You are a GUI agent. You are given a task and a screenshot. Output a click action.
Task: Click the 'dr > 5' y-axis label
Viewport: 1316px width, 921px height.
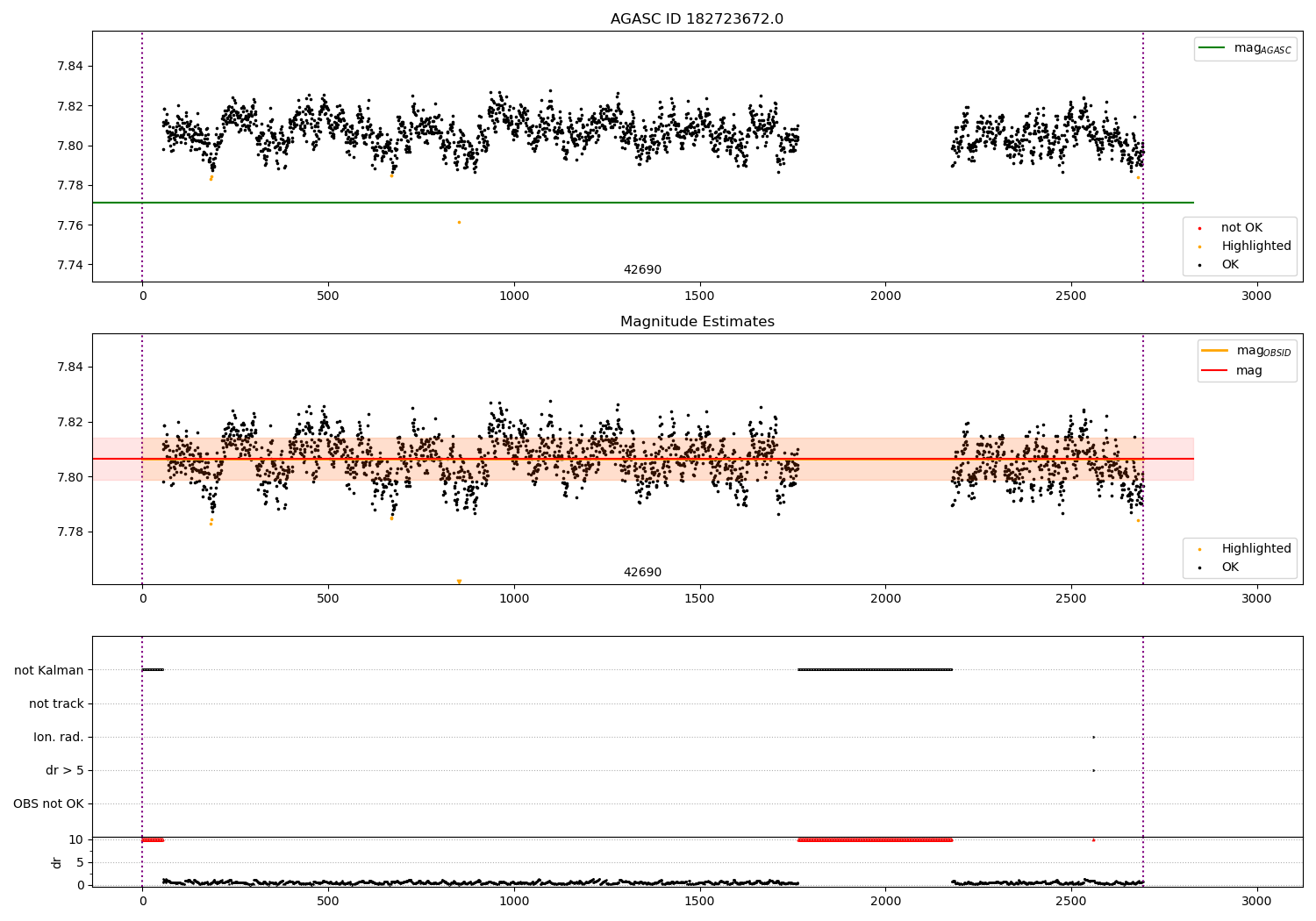coord(65,770)
